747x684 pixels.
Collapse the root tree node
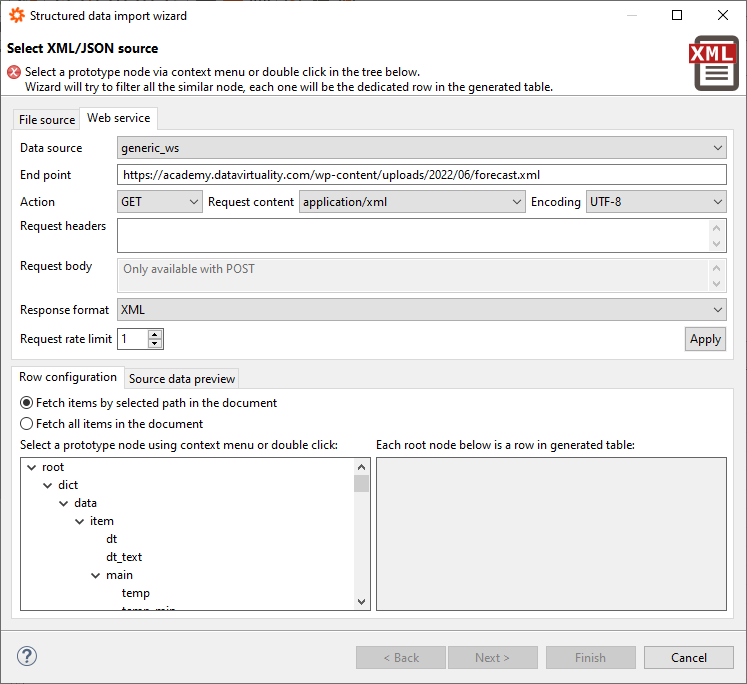coord(31,467)
